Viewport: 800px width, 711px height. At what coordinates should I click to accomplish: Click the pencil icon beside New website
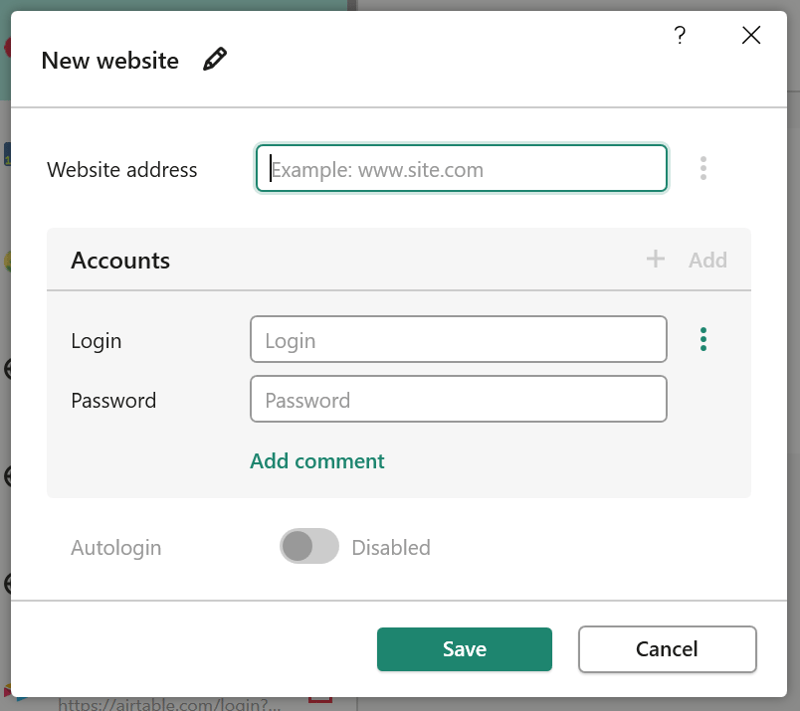(x=215, y=59)
